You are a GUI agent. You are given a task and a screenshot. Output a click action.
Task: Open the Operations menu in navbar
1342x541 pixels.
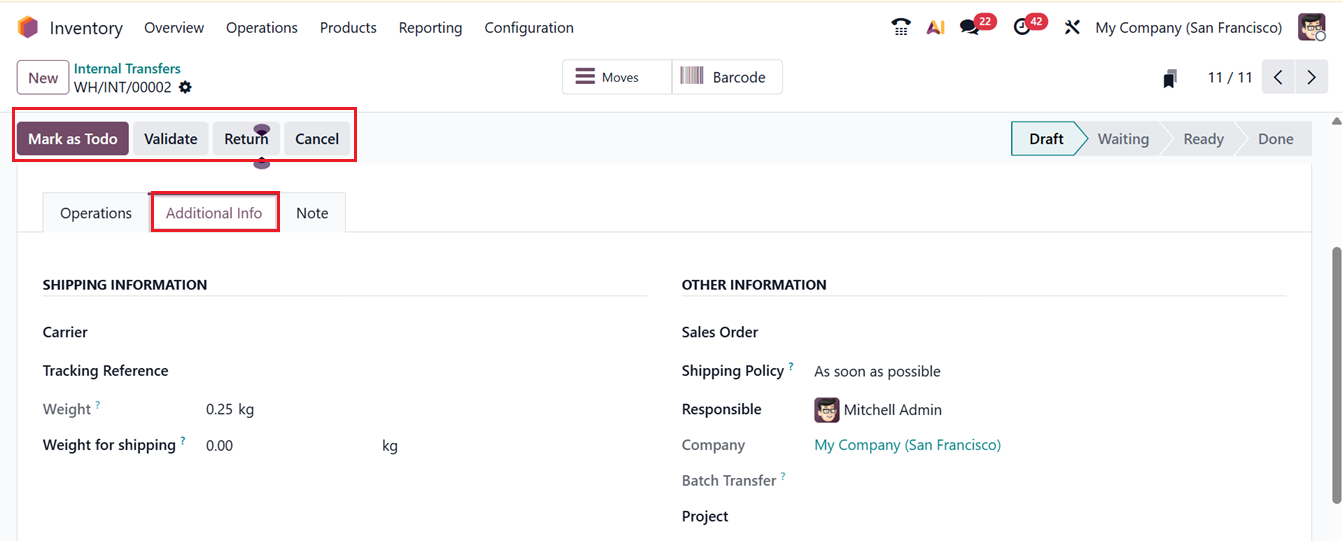coord(262,27)
